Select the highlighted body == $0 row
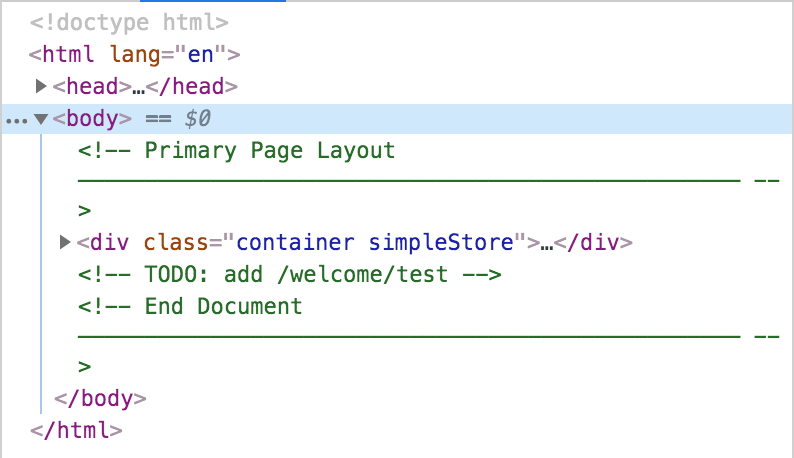 [x=397, y=119]
